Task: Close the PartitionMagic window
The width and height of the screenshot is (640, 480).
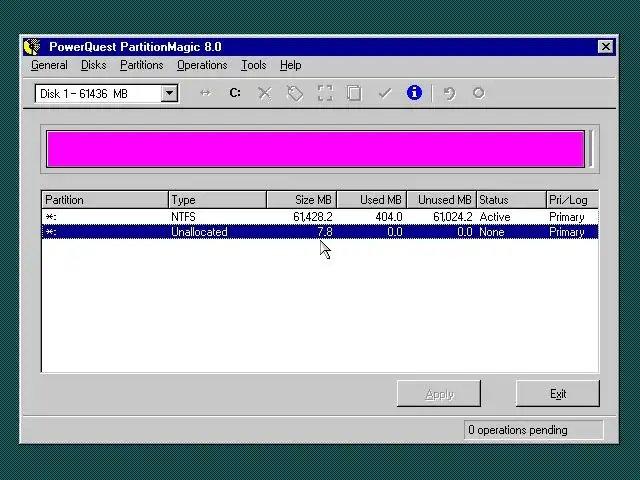Action: [606, 47]
